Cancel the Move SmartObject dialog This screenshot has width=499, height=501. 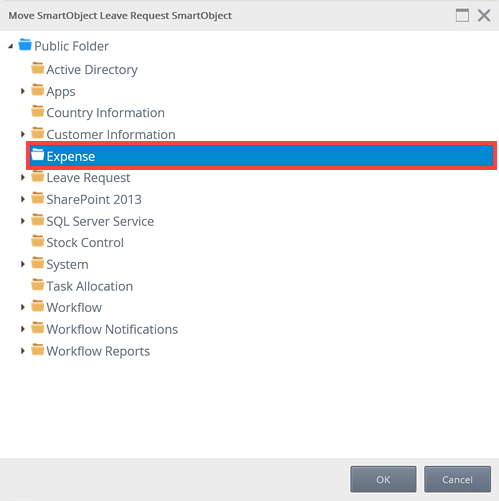(x=457, y=479)
